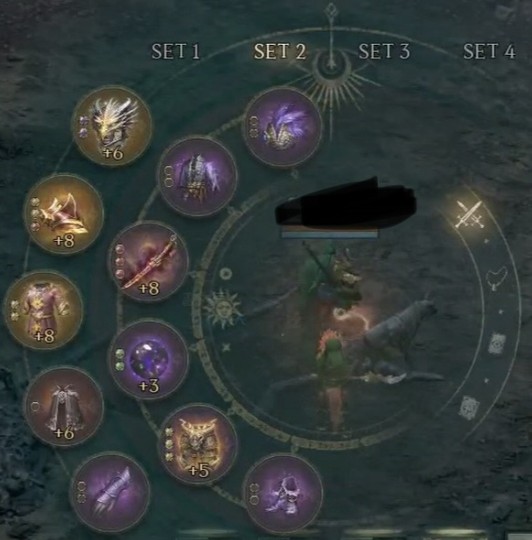Select the red sword weapon +8 slot
This screenshot has width=532, height=540.
click(149, 262)
